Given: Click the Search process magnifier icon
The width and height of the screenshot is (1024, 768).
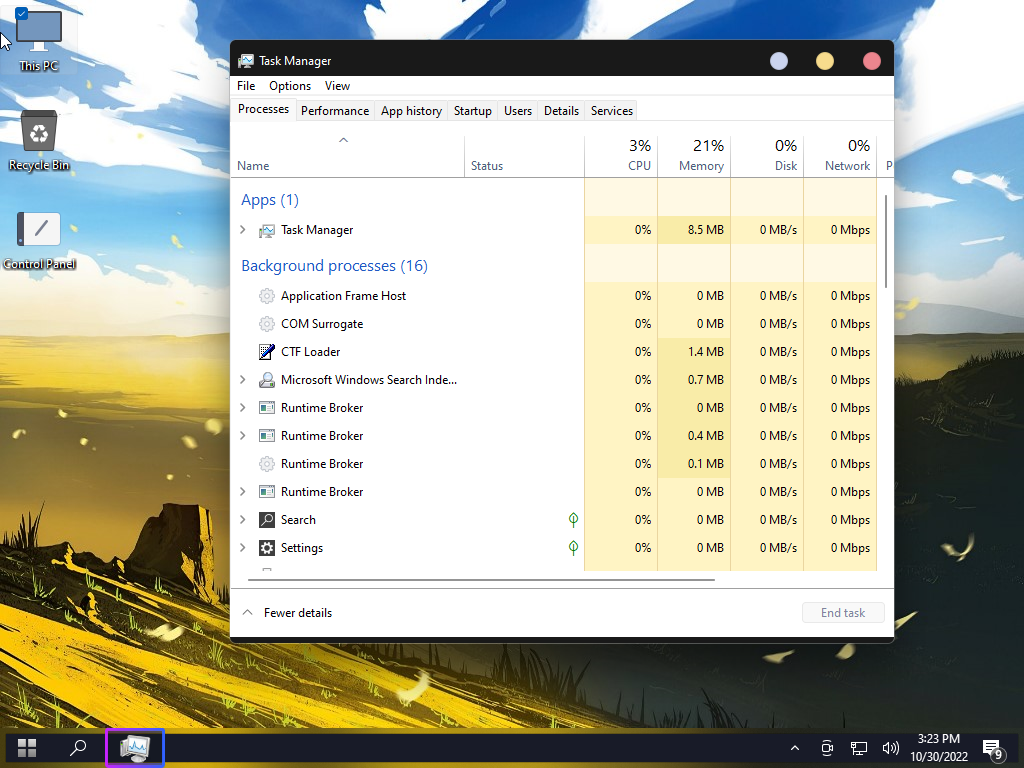Looking at the screenshot, I should coord(266,520).
